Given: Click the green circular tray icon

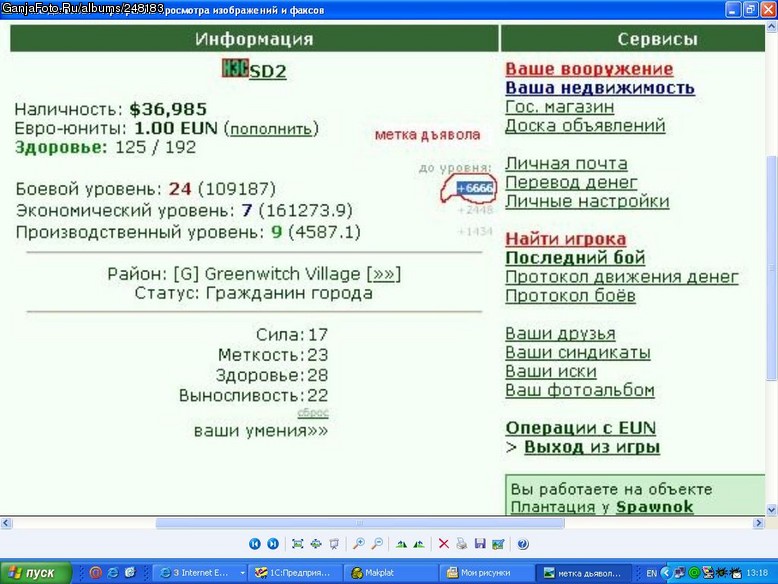Looking at the screenshot, I should pos(695,573).
